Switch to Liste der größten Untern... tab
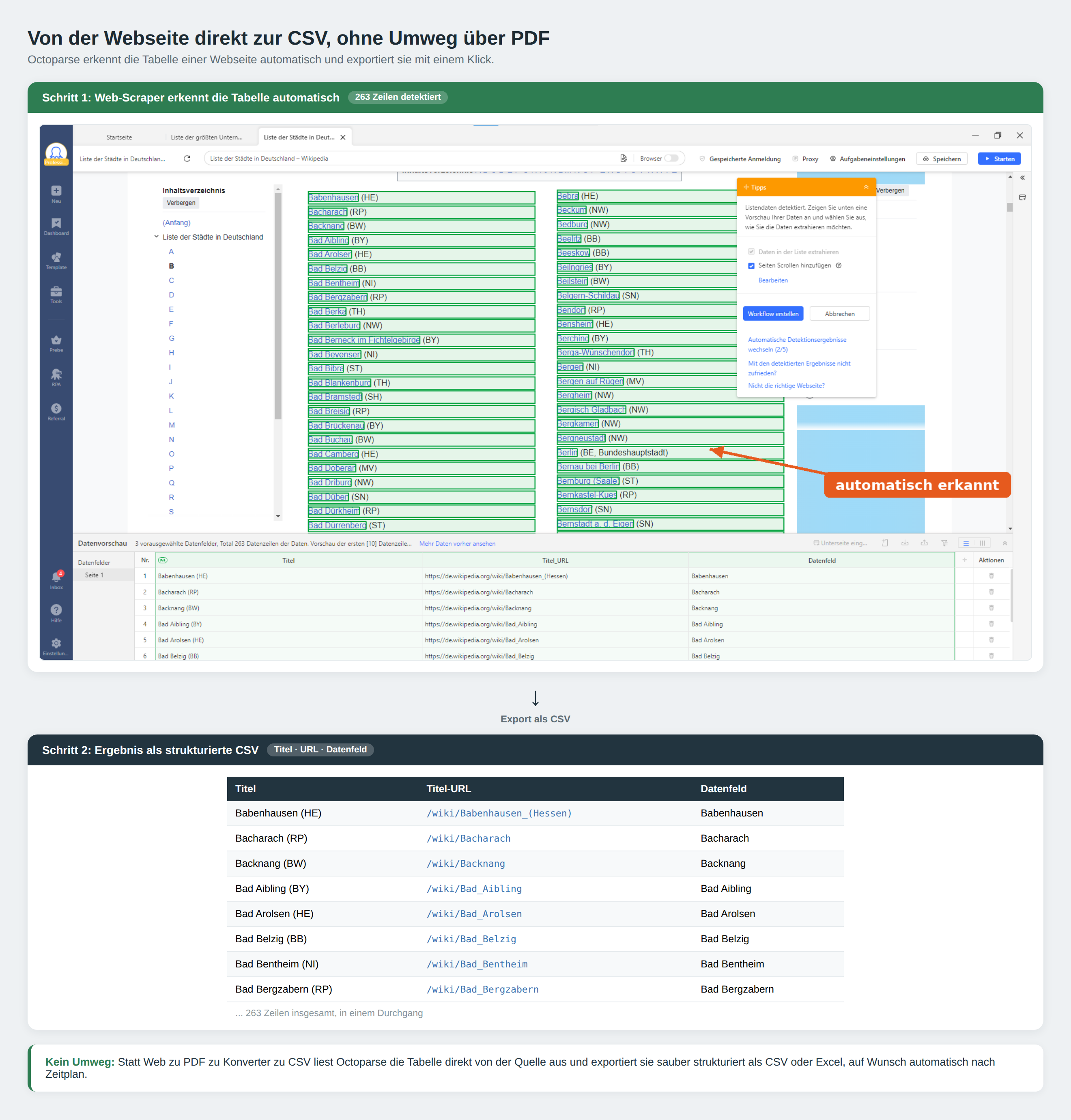This screenshot has width=1071, height=1120. point(206,138)
